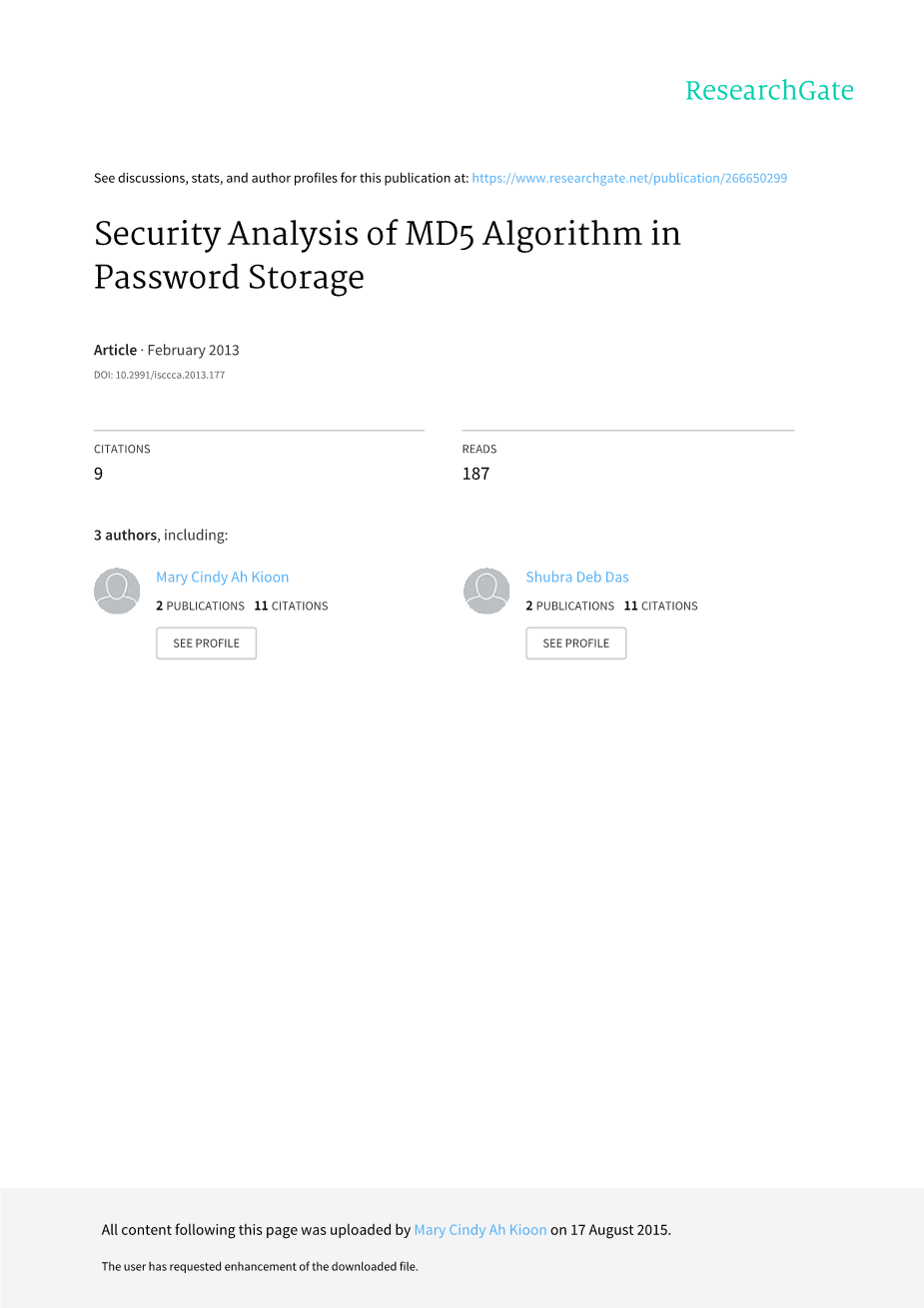Click the '3 authors' label

tap(125, 535)
